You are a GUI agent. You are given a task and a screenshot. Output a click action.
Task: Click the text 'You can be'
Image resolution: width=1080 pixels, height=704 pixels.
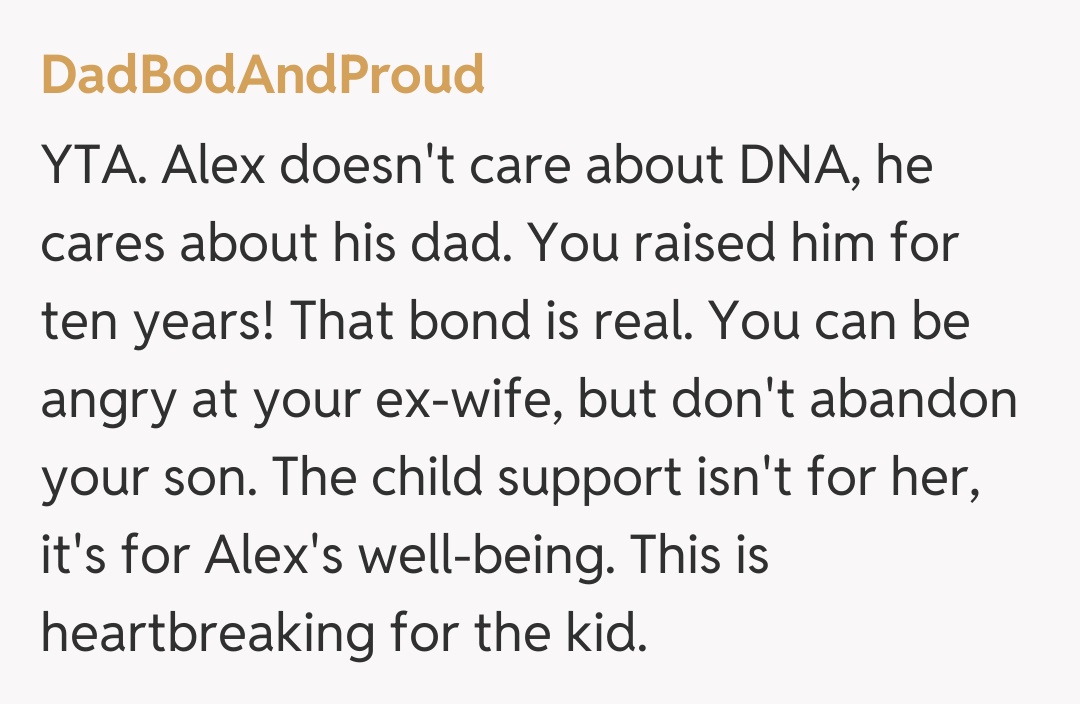[841, 323]
